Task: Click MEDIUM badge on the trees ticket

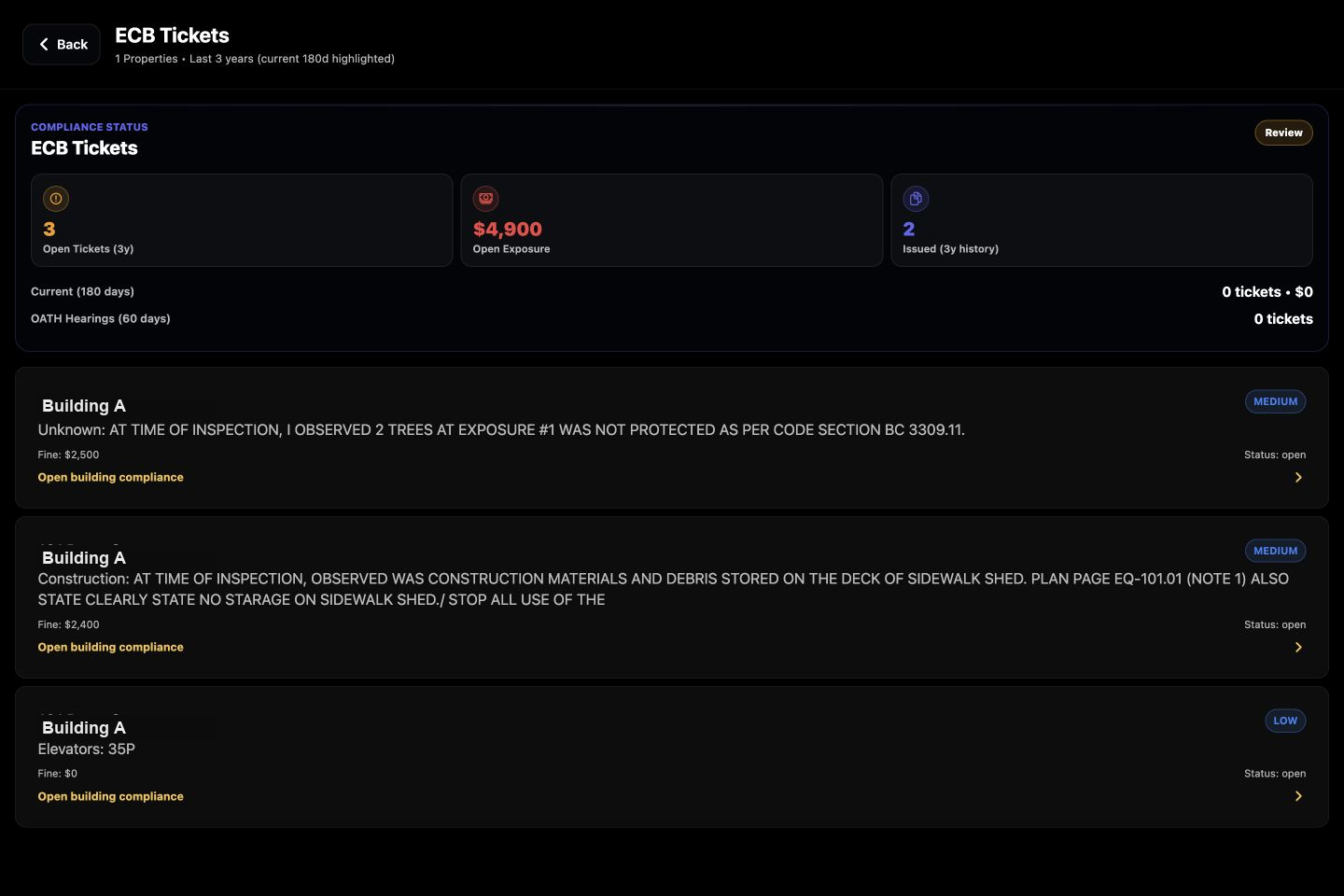Action: coord(1275,401)
